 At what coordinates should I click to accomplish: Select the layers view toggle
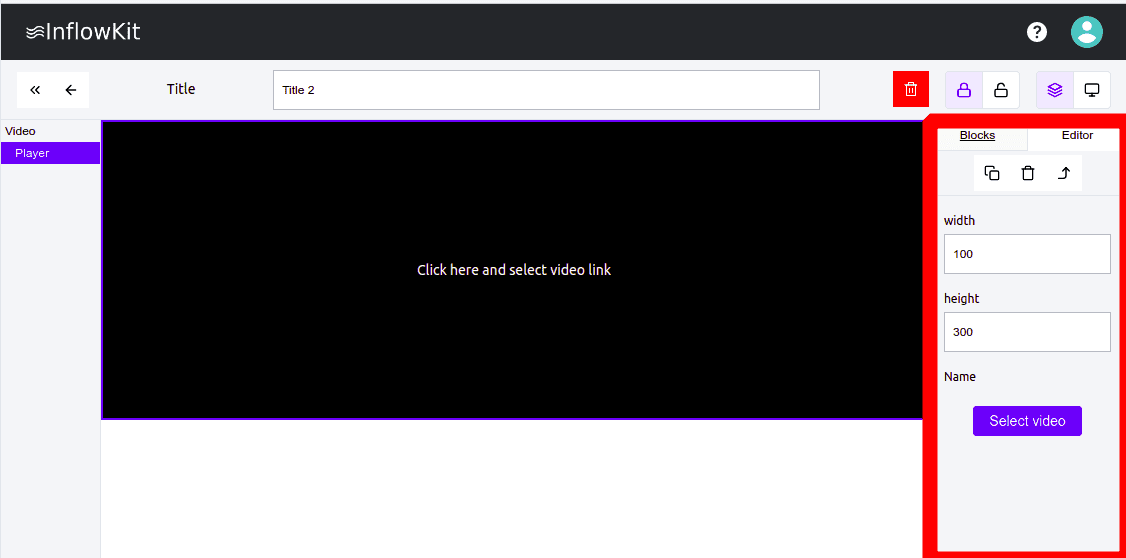tap(1055, 90)
